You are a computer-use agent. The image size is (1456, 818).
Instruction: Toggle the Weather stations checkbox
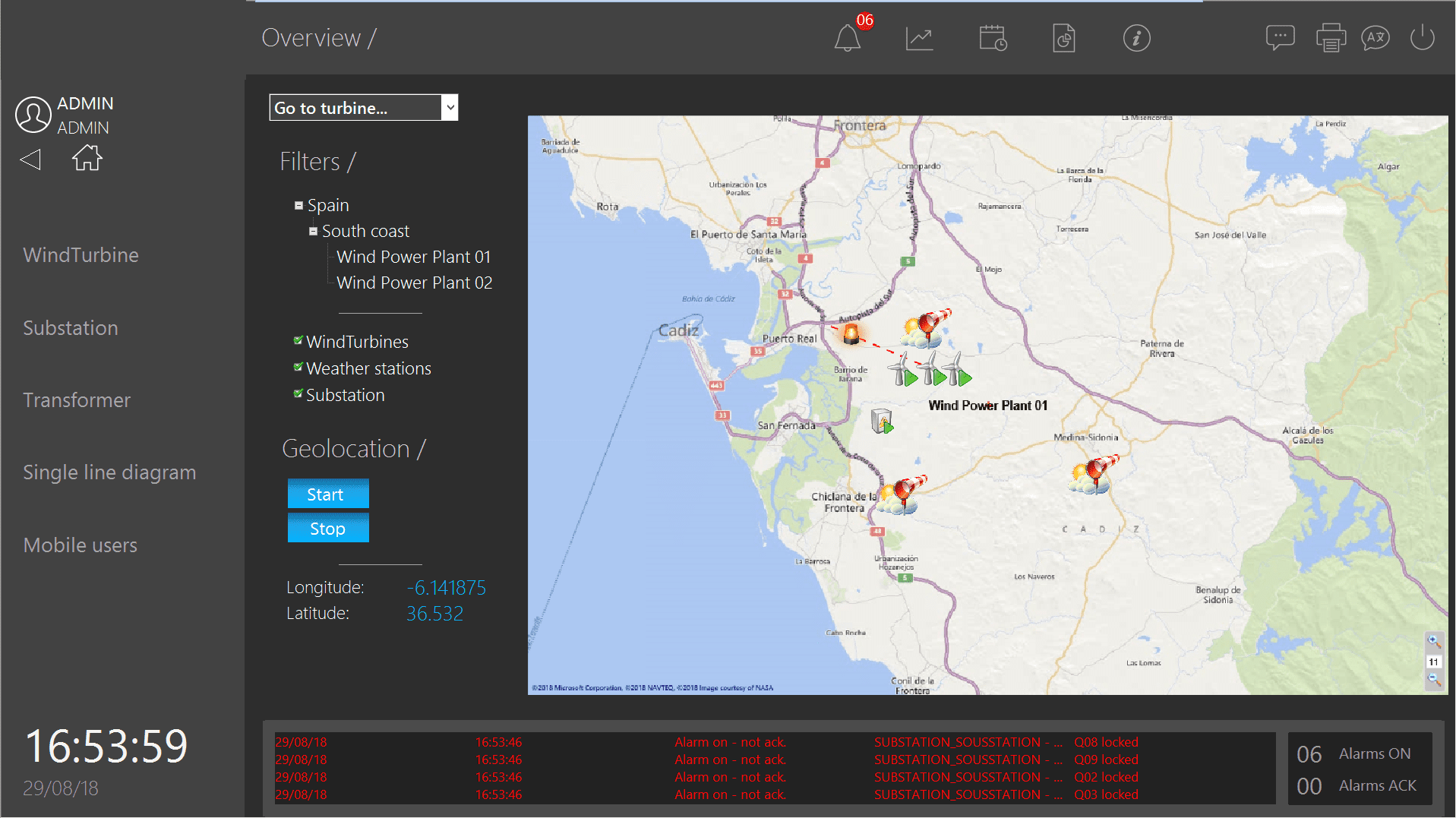[x=298, y=368]
